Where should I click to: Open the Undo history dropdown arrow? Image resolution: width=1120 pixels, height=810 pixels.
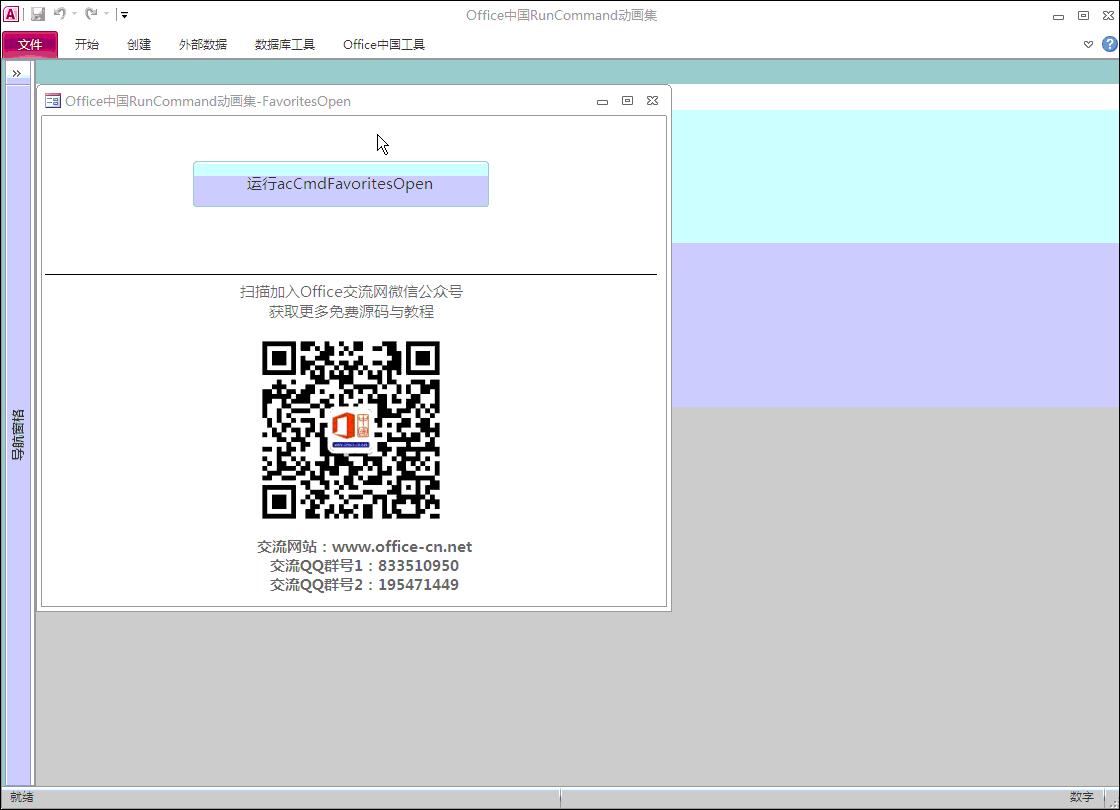74,14
